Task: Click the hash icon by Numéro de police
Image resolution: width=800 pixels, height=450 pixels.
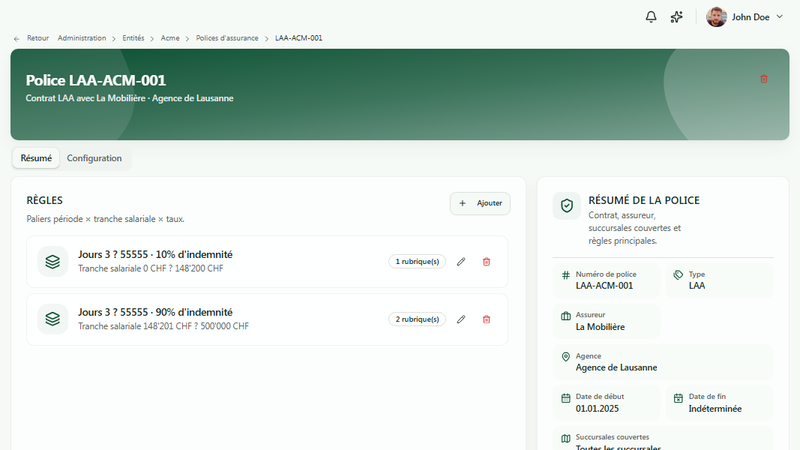Action: [565, 276]
